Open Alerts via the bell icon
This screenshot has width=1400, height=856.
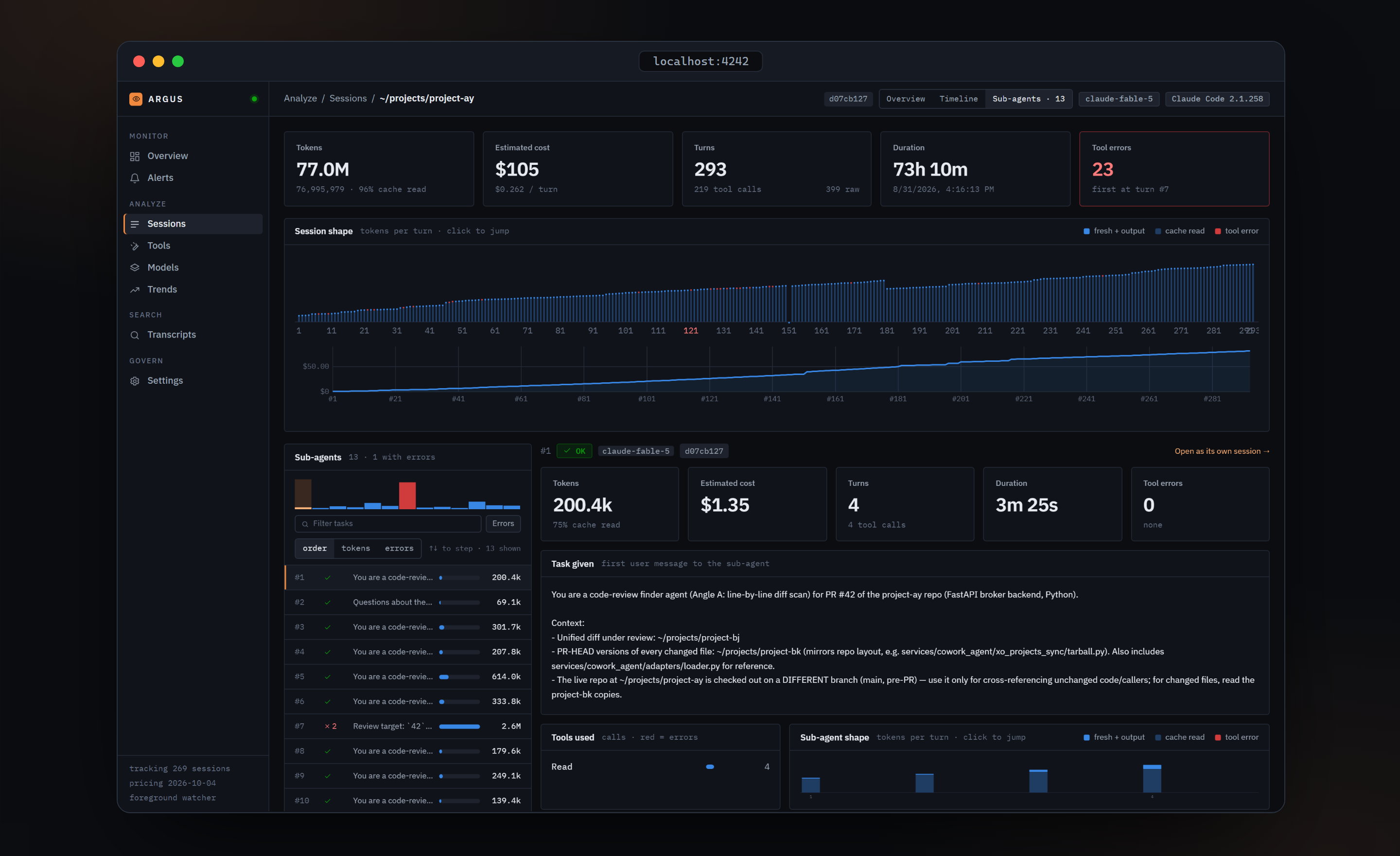pos(135,178)
